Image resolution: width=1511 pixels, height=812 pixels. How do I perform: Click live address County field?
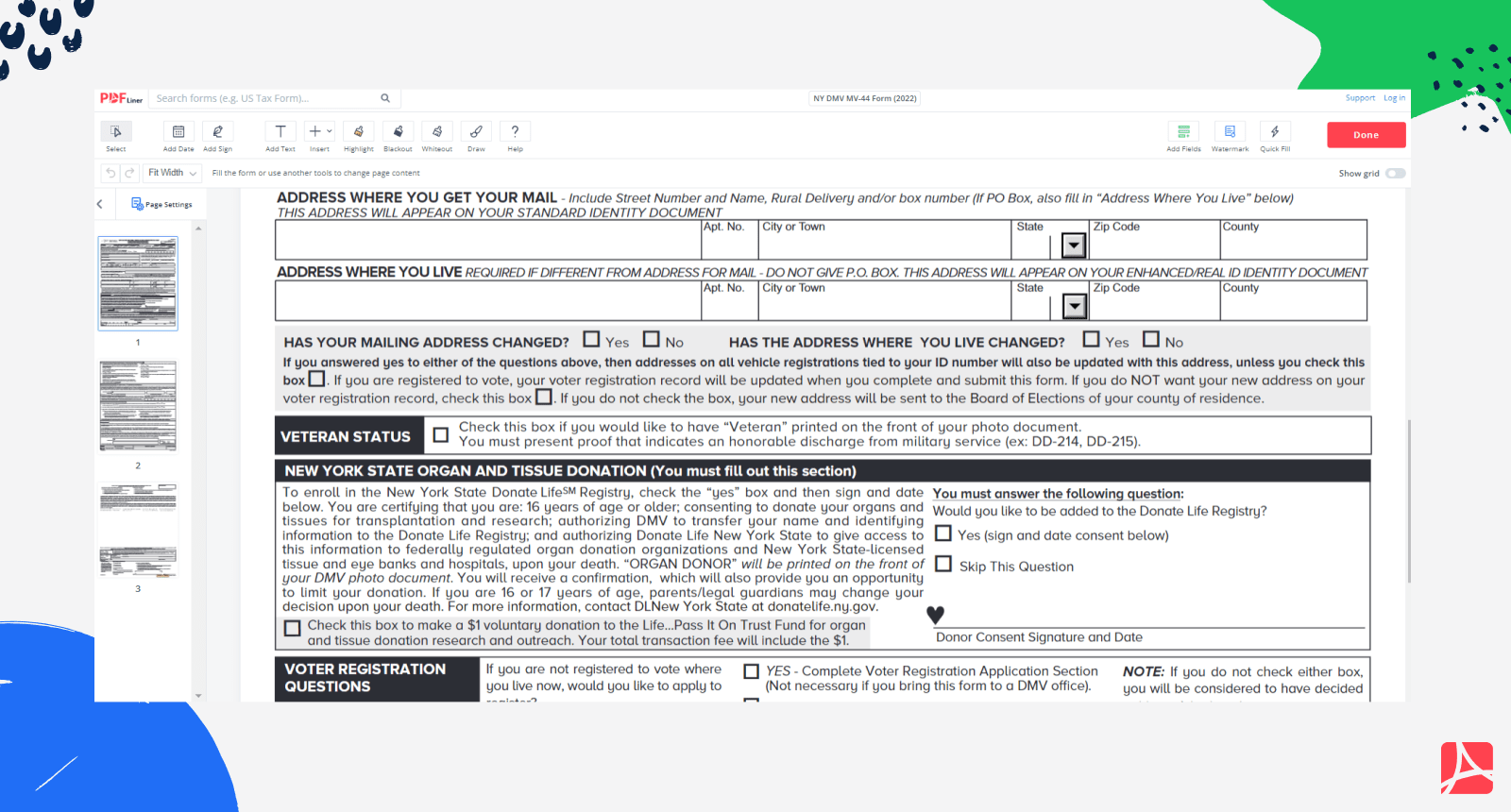pos(1294,301)
